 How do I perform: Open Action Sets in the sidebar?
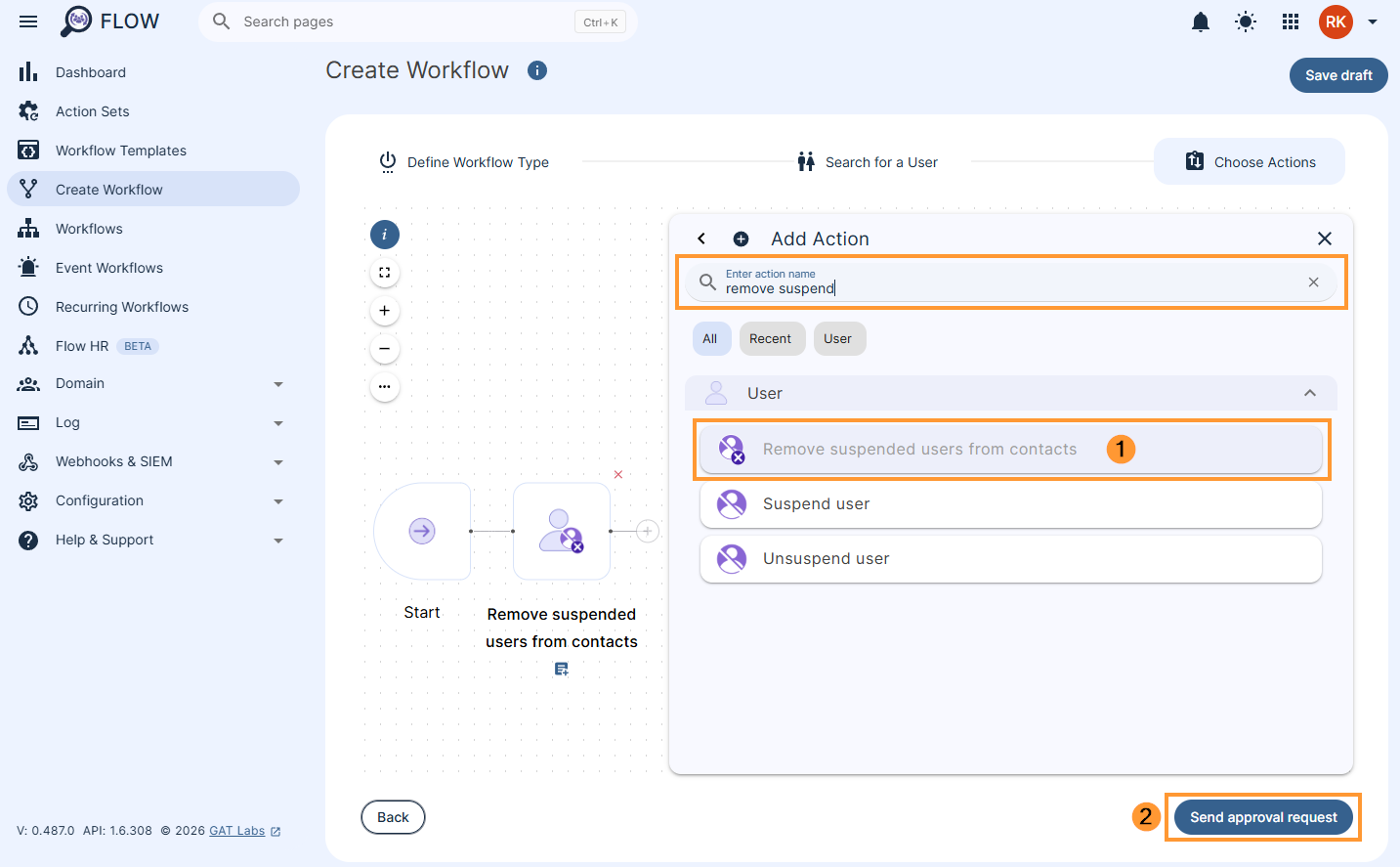click(153, 111)
